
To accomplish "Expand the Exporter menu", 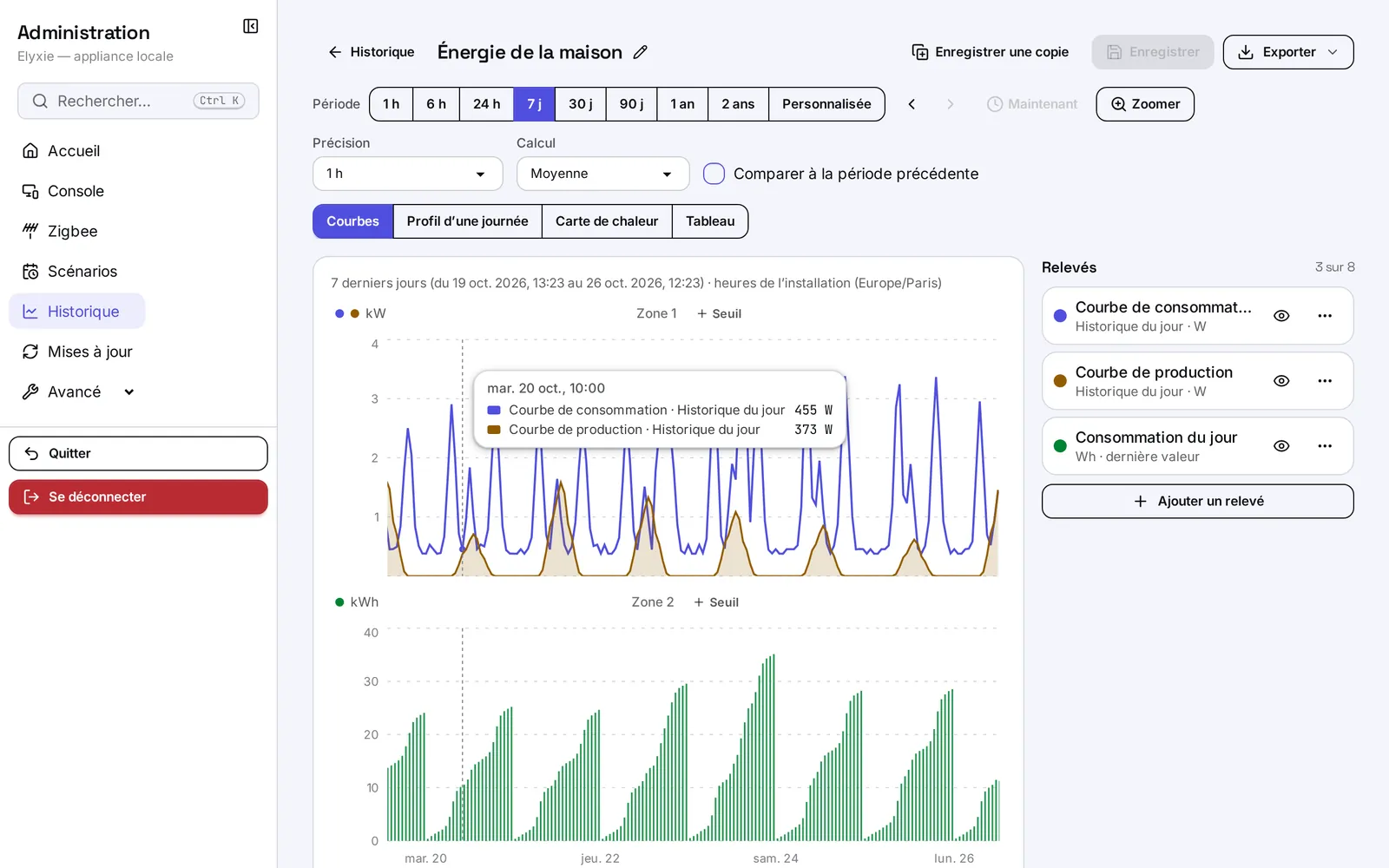I will pos(1288,52).
